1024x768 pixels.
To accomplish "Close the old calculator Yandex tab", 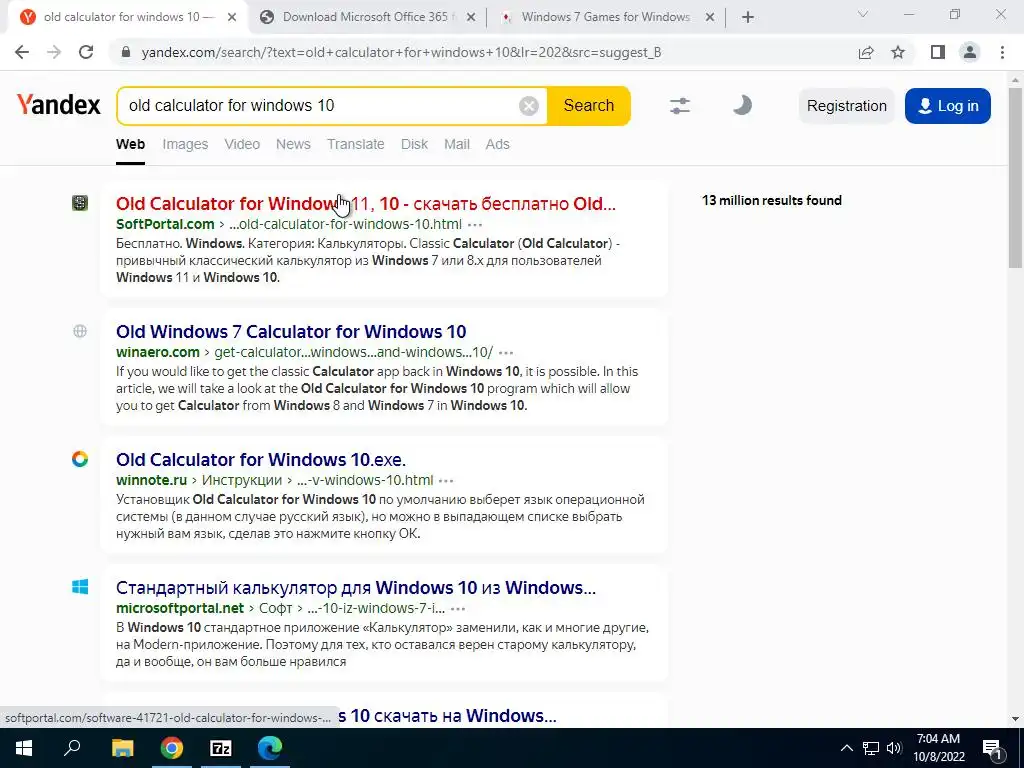I will [x=232, y=17].
